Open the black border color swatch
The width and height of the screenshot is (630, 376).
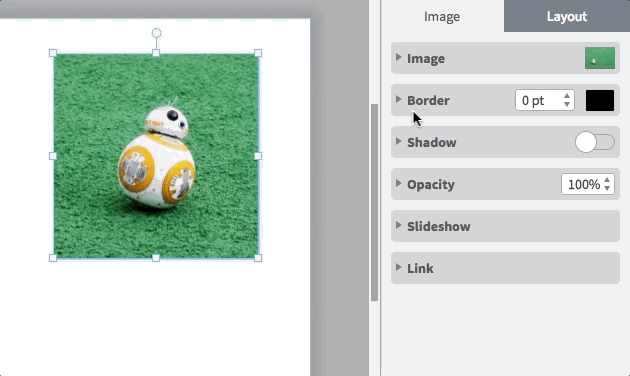[600, 100]
